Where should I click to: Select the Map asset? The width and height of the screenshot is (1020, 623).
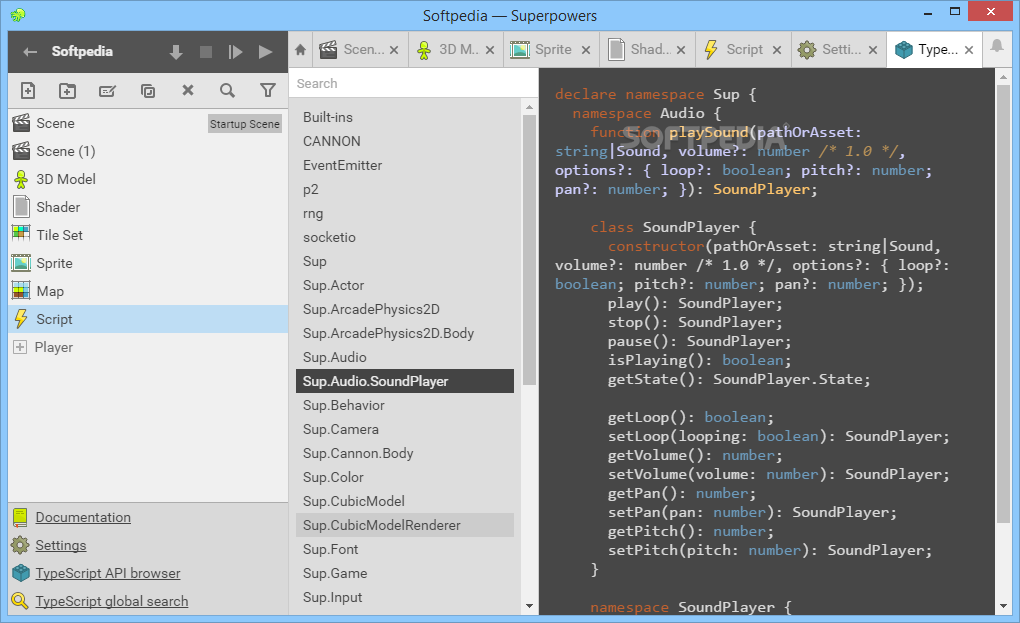pos(148,291)
